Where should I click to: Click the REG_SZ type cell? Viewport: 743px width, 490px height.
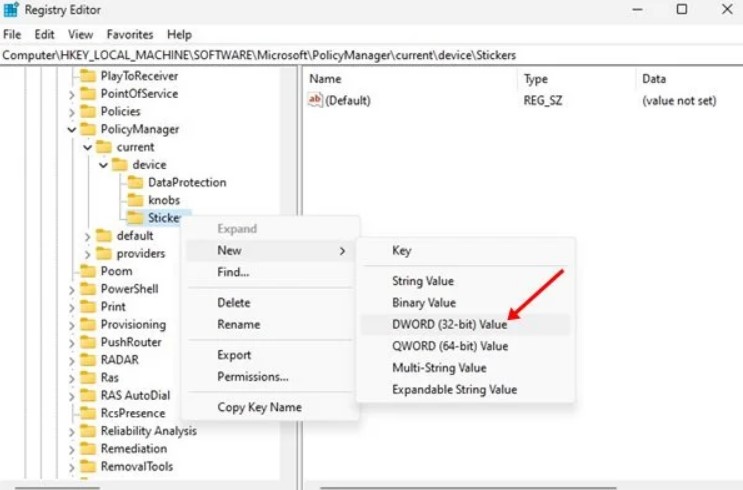543,100
